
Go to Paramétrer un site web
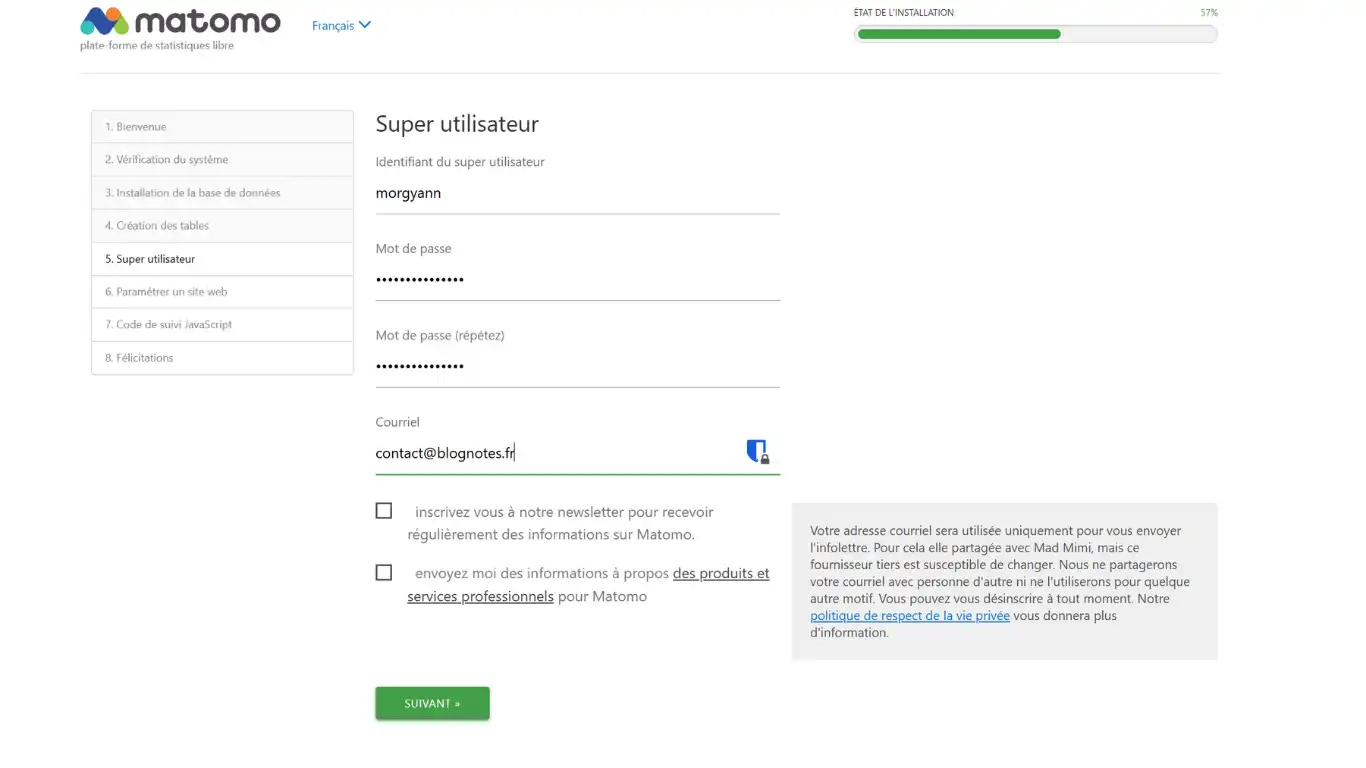click(x=222, y=292)
